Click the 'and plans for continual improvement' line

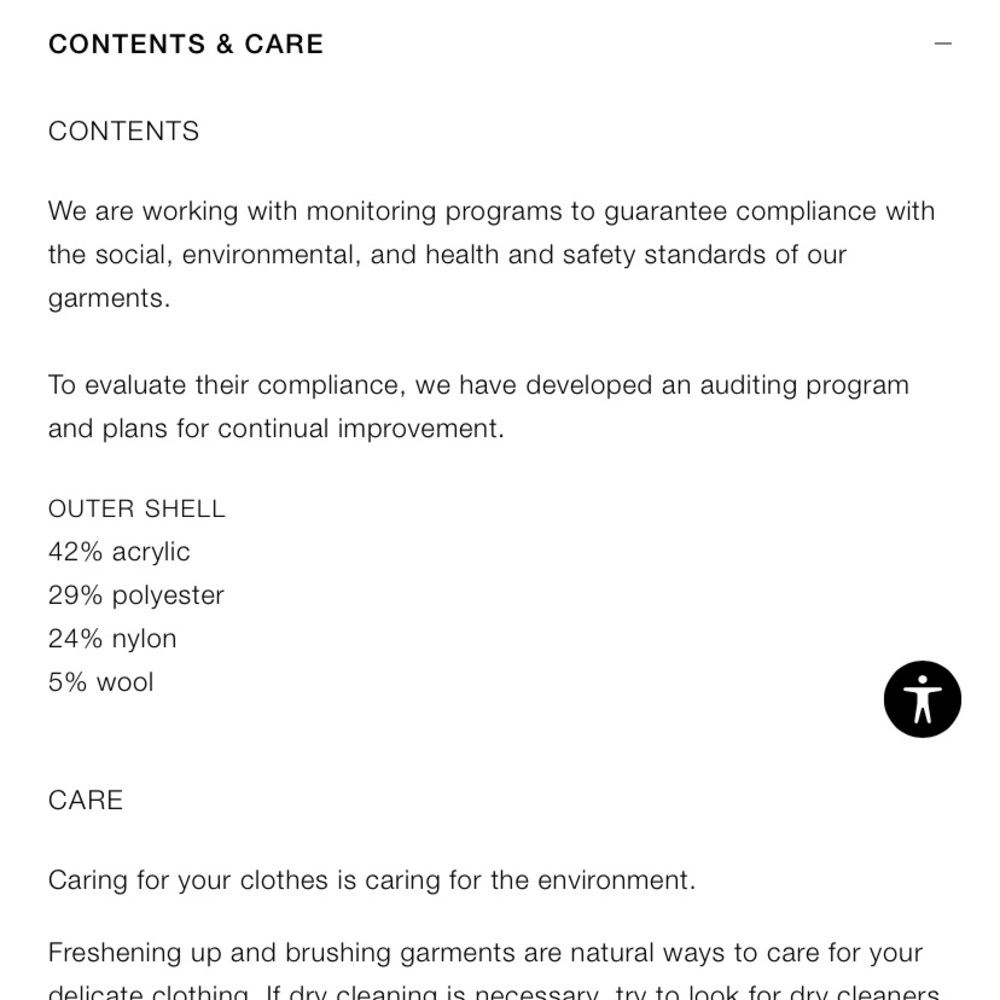click(276, 429)
